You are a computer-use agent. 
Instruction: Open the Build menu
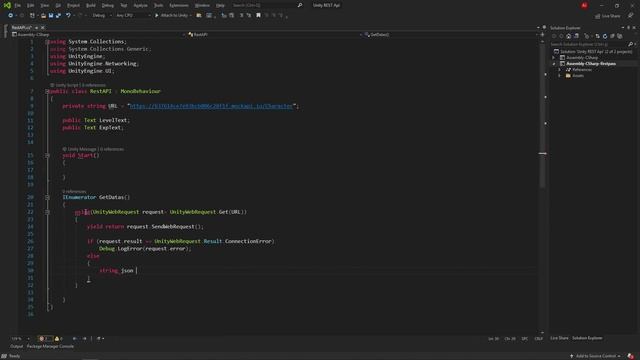point(91,5)
